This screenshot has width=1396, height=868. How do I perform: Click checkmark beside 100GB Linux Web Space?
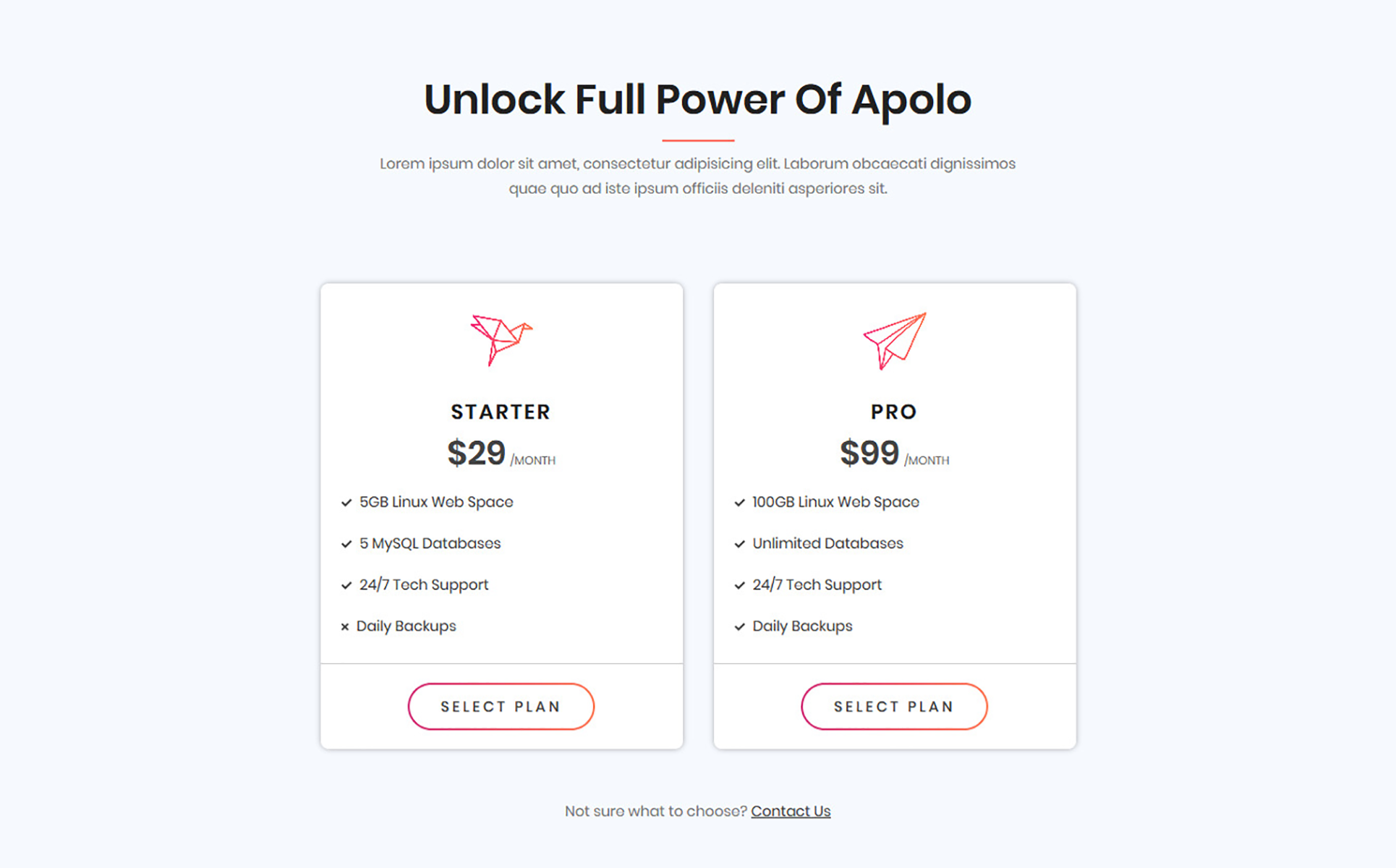(x=739, y=503)
